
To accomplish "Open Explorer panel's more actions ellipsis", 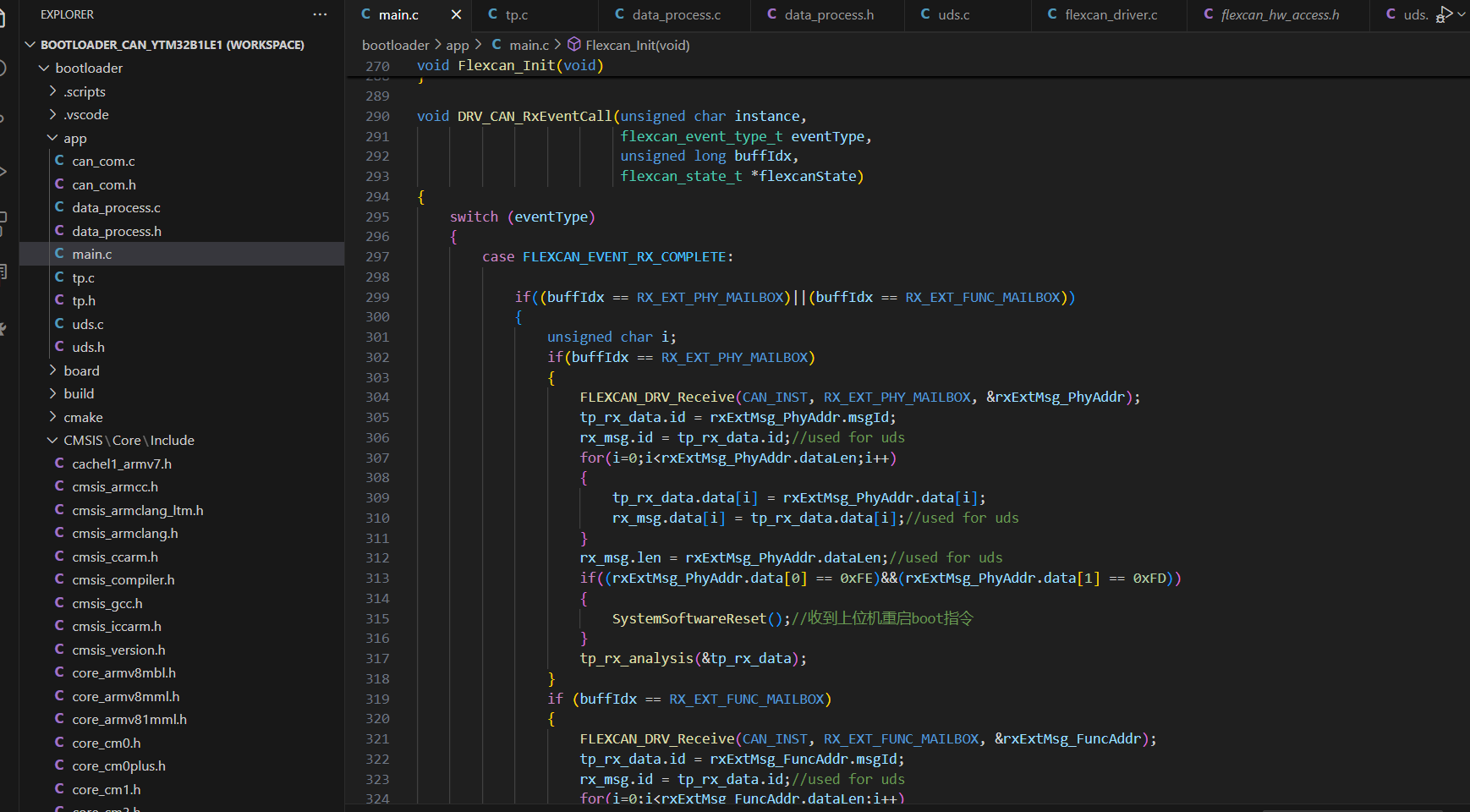I will click(x=320, y=14).
